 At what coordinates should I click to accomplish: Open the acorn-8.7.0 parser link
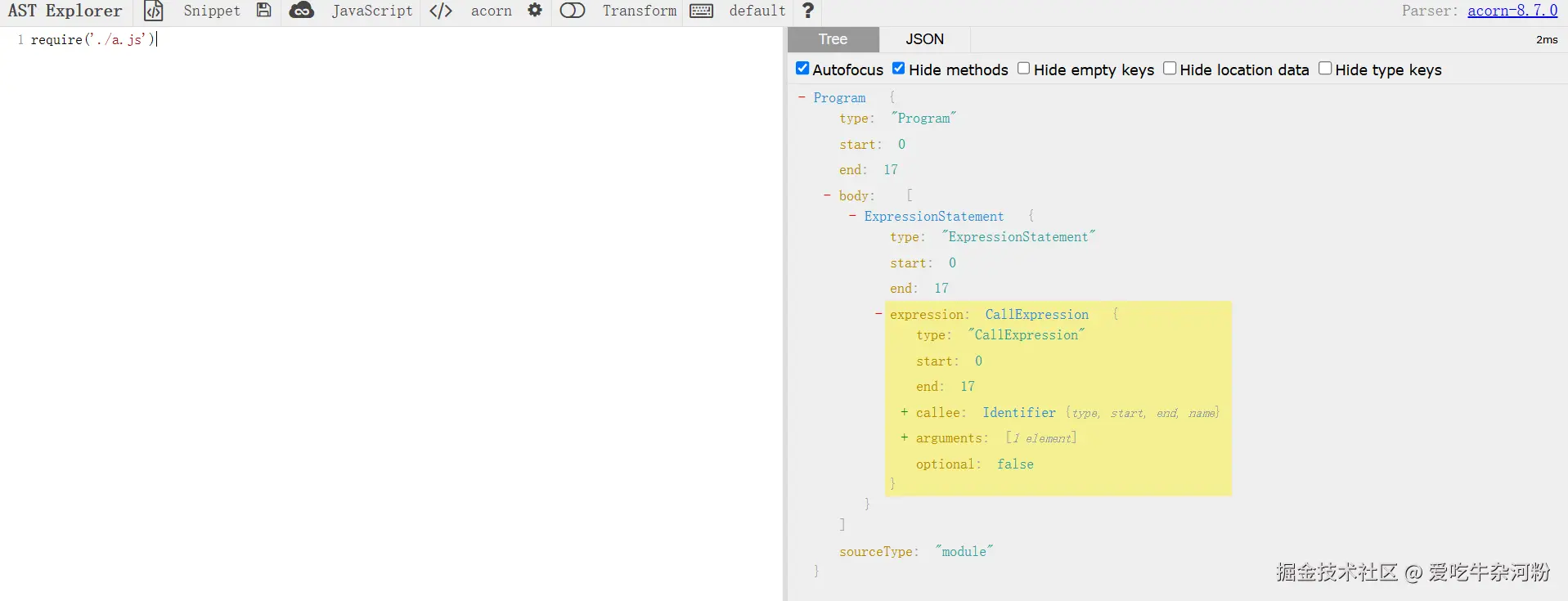1512,11
